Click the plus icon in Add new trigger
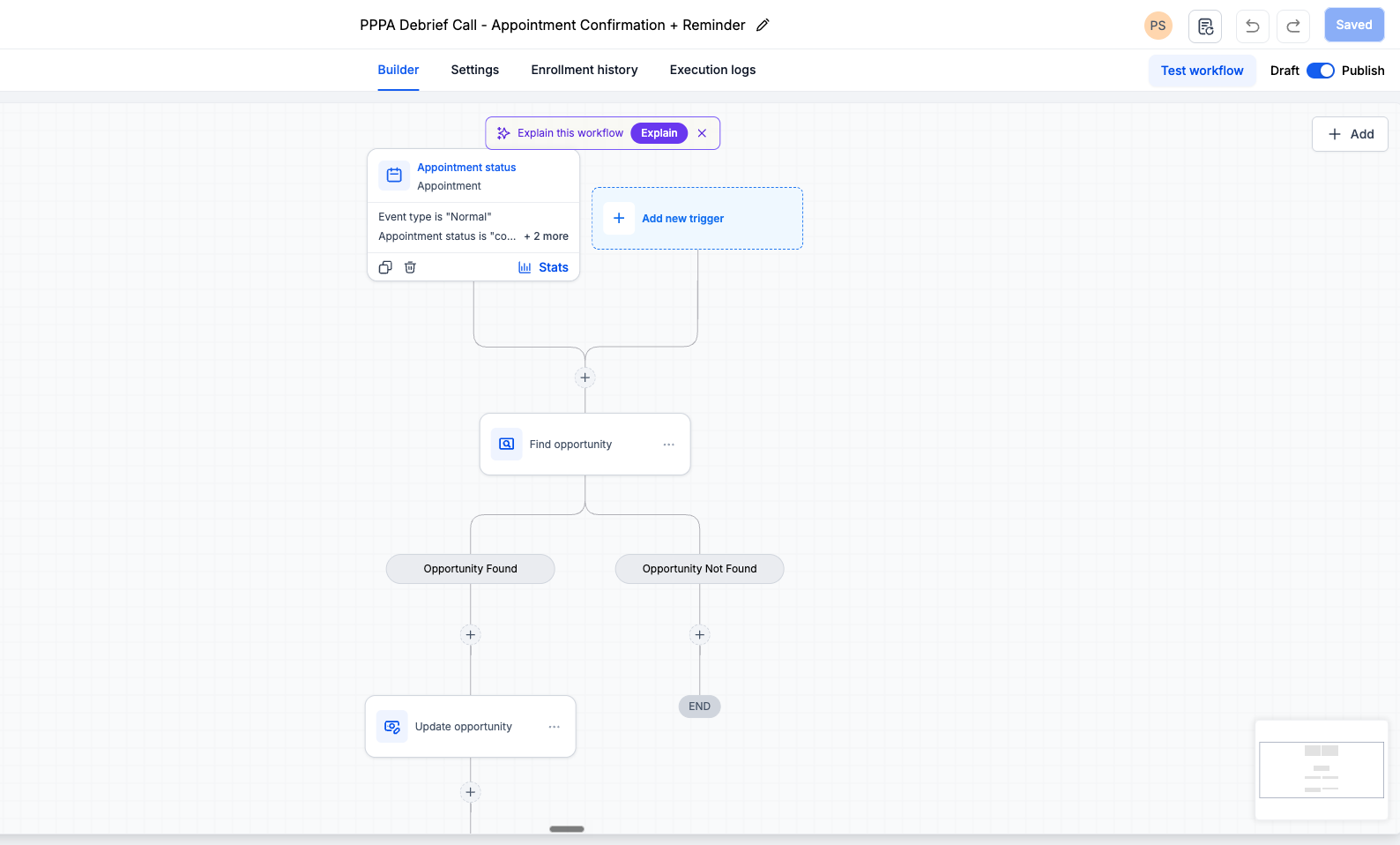 pos(619,218)
